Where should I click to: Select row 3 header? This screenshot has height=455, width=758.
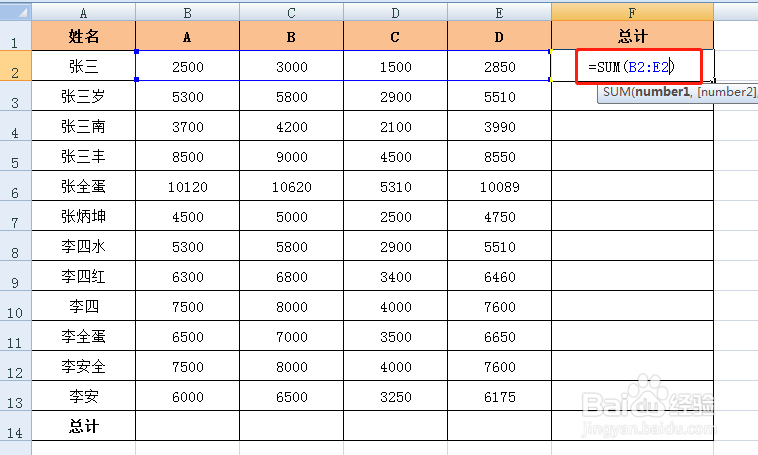(x=15, y=96)
